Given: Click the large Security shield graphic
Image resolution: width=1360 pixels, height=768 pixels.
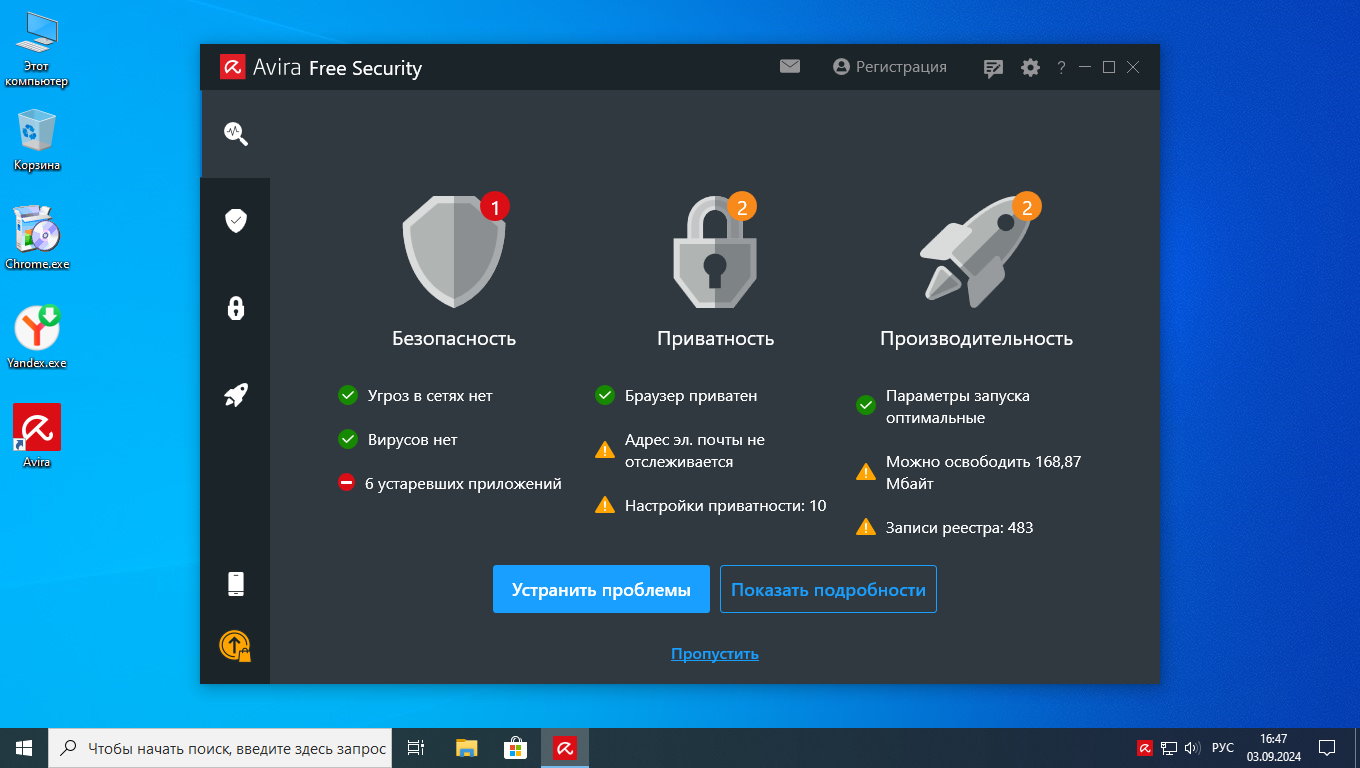Looking at the screenshot, I should click(453, 251).
